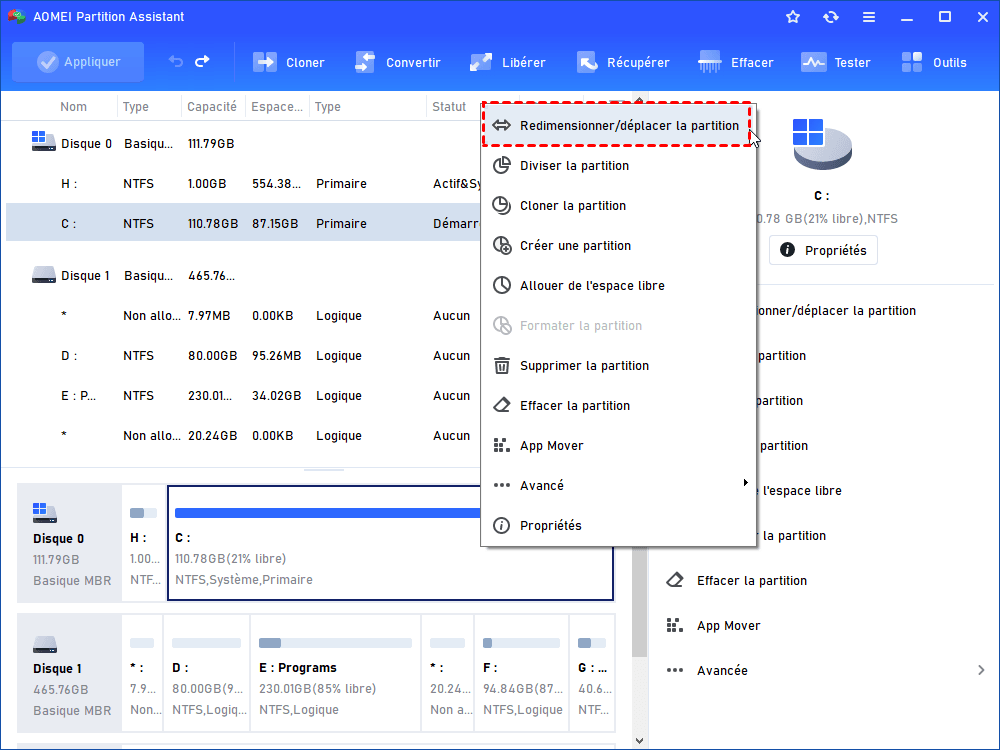
Task: Choose Allouer de l'espace libre menu entry
Action: [618, 286]
